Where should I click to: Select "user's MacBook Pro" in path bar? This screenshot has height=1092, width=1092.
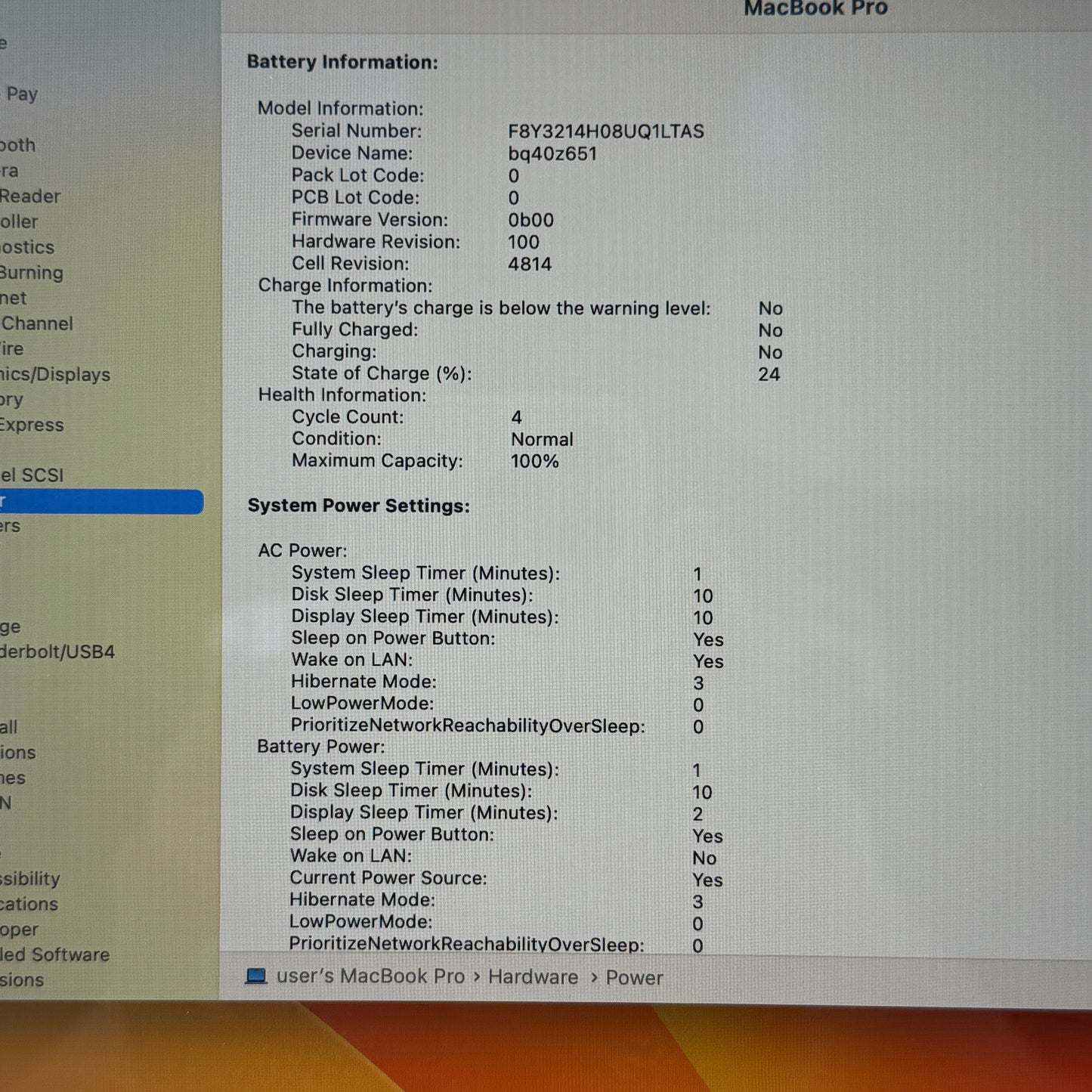coord(370,976)
